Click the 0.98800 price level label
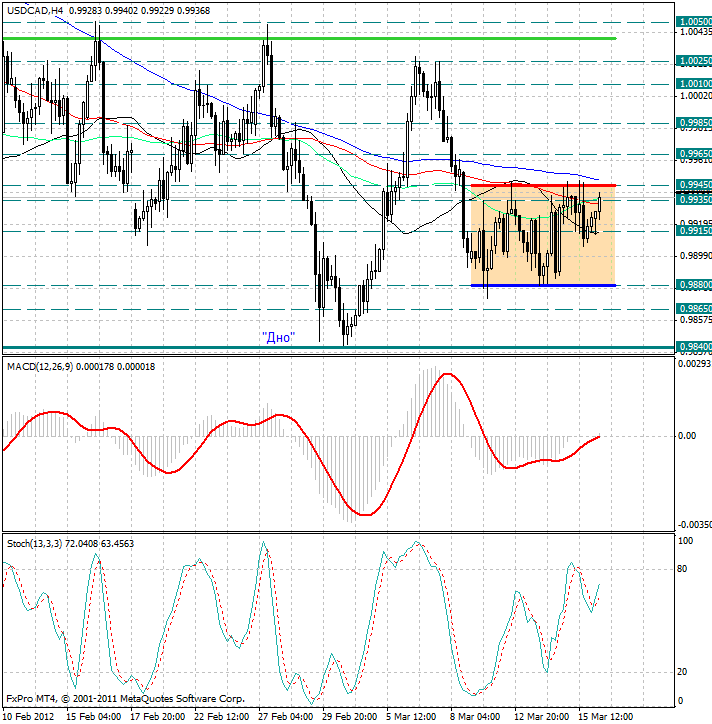The image size is (712, 724). pyautogui.click(x=694, y=285)
